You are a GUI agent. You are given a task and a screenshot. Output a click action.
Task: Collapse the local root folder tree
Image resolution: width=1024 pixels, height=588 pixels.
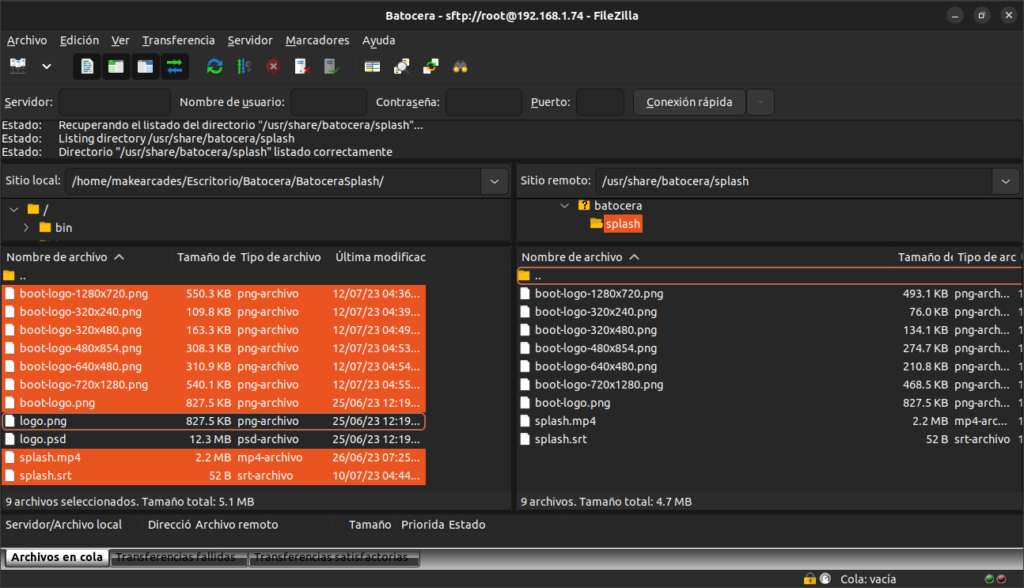[x=14, y=210]
